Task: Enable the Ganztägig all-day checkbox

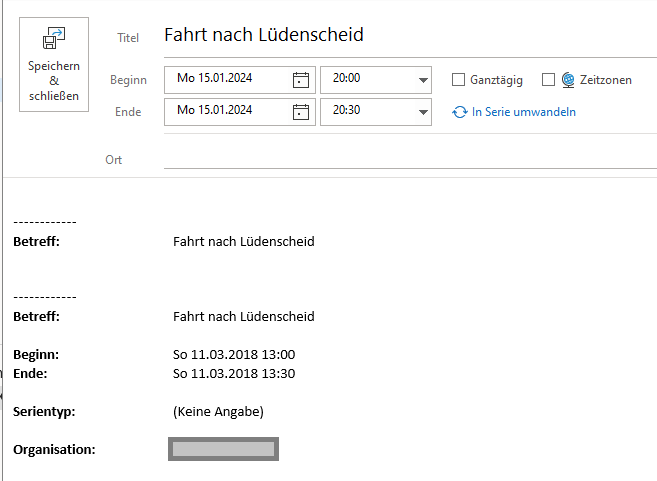Action: [459, 80]
